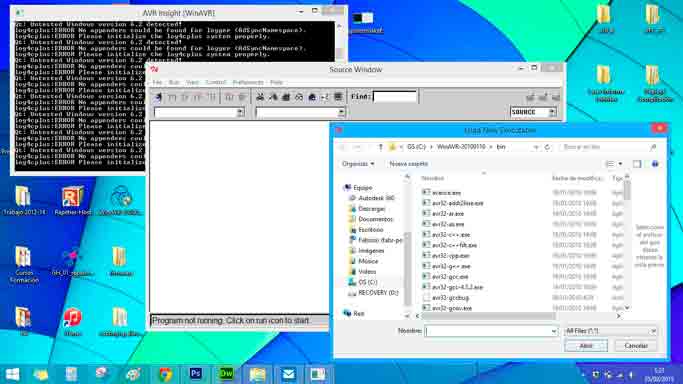
Task: Open the Preferences menu in Source Window
Action: pos(248,82)
